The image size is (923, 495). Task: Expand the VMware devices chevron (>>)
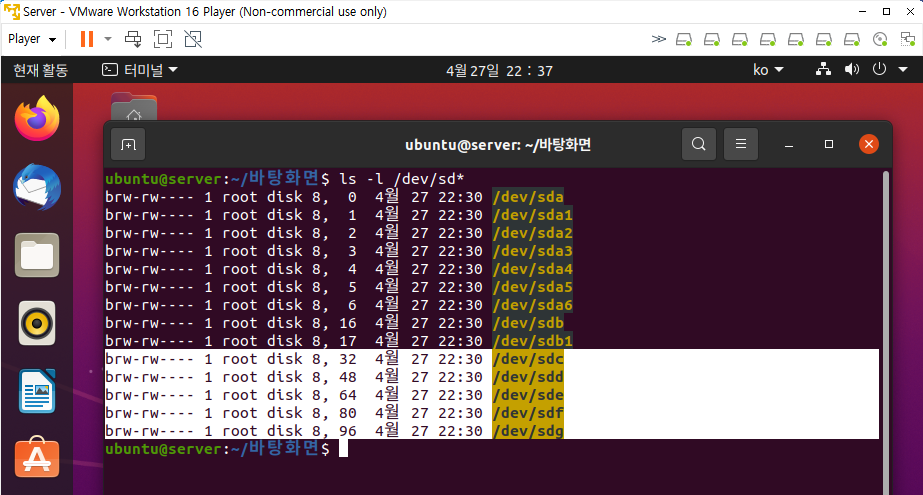[x=659, y=39]
